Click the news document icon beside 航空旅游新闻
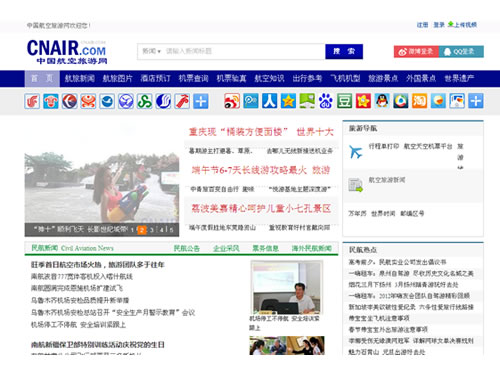The image size is (500, 375). pyautogui.click(x=355, y=185)
